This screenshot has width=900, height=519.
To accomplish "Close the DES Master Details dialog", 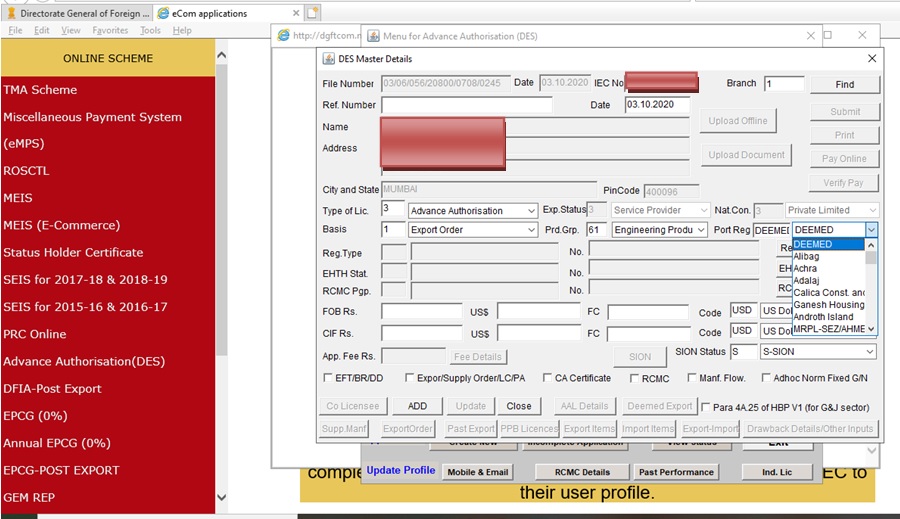I will (872, 59).
